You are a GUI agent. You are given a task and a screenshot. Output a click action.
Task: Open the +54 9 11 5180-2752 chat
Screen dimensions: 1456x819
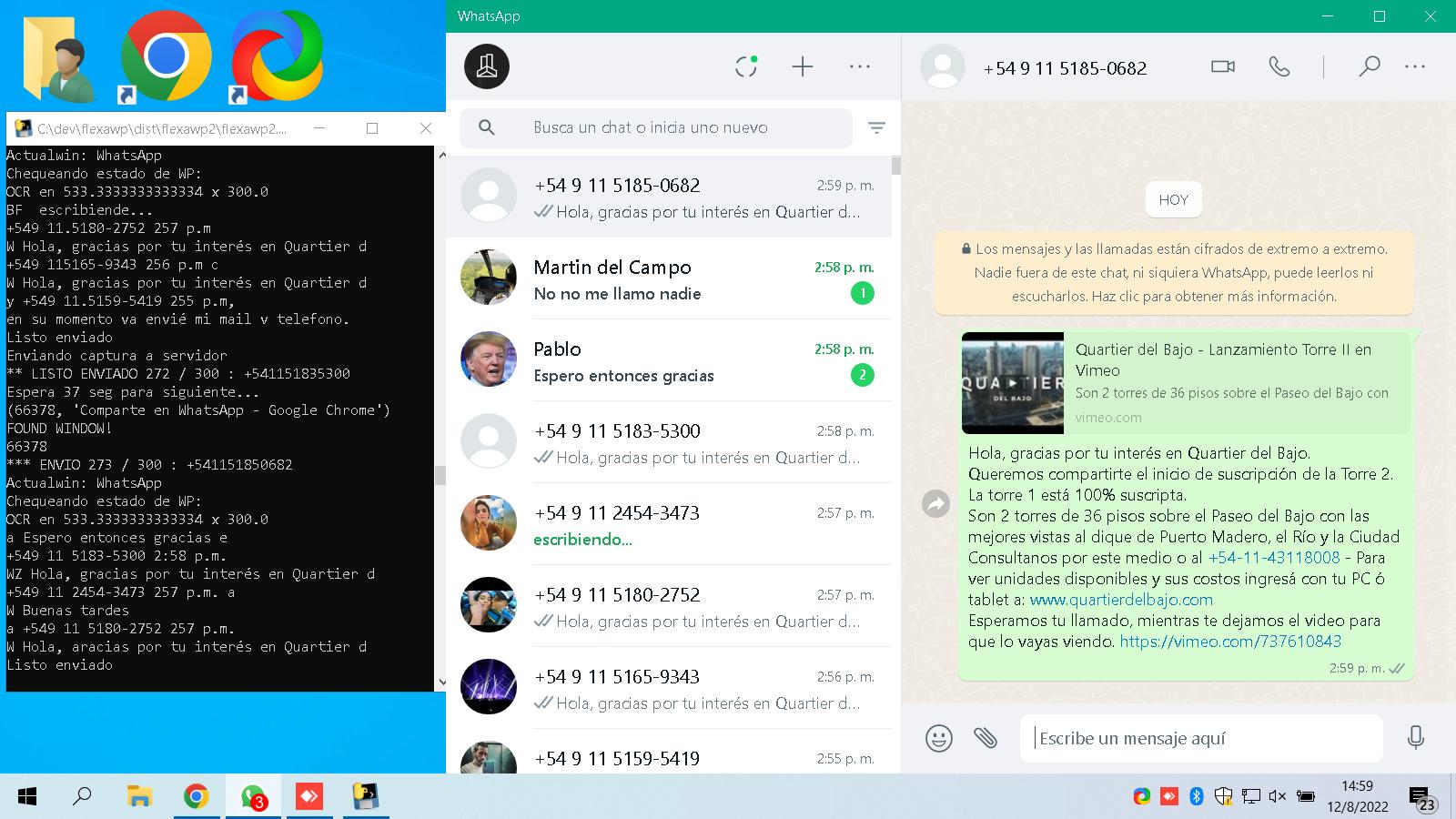point(669,606)
